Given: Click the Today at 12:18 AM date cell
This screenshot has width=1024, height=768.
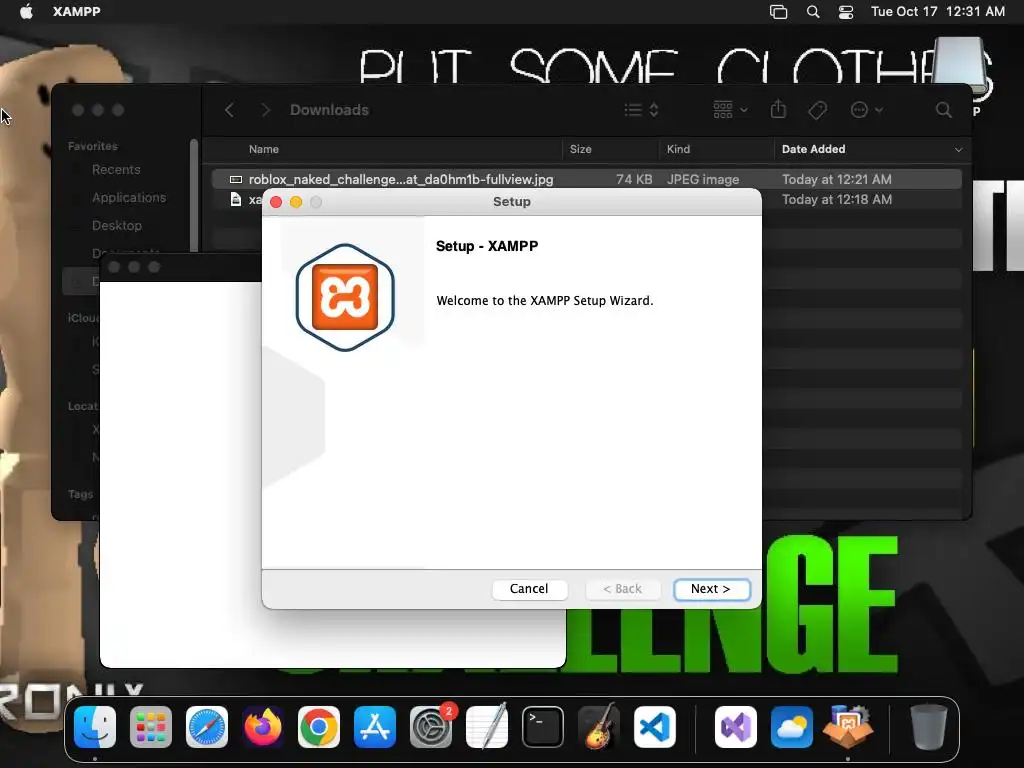Looking at the screenshot, I should pyautogui.click(x=837, y=199).
